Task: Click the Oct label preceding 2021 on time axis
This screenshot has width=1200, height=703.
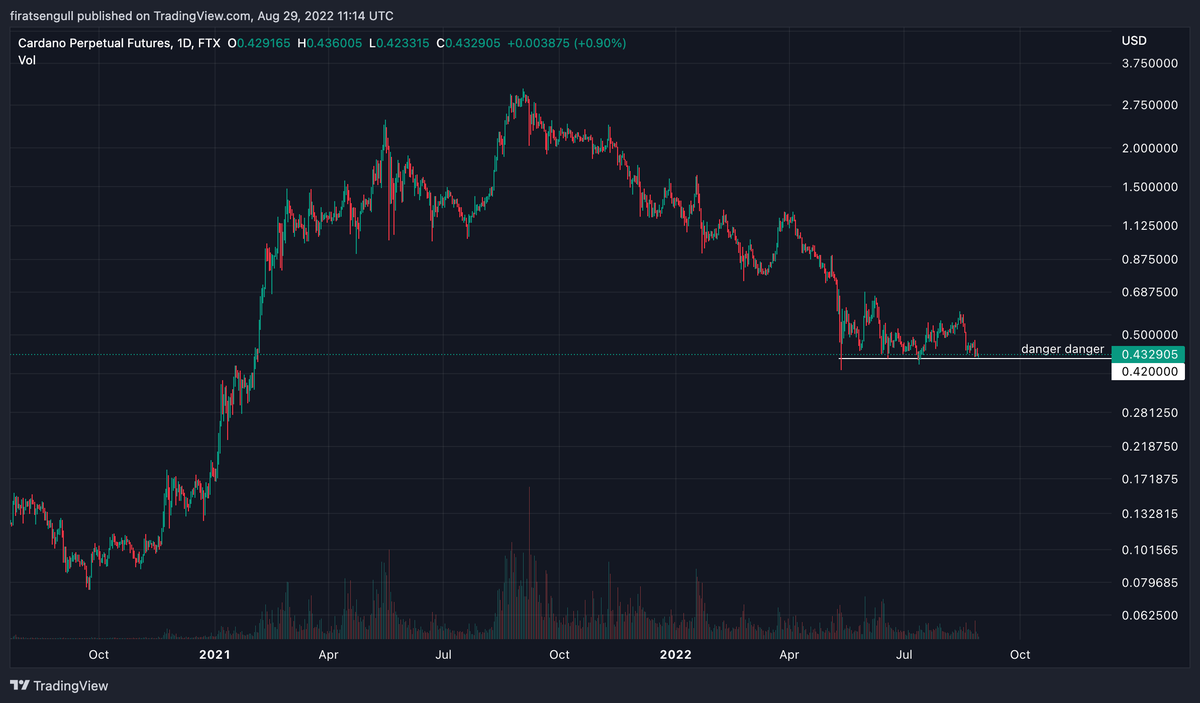Action: point(98,655)
